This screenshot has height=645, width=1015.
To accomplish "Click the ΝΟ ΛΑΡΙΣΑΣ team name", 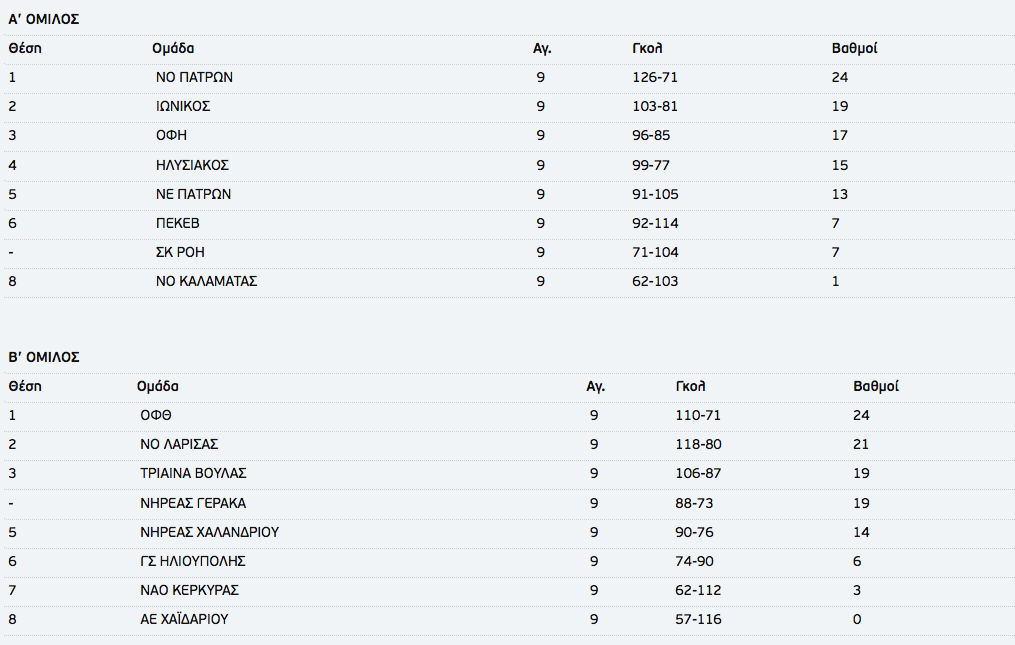I will [179, 444].
